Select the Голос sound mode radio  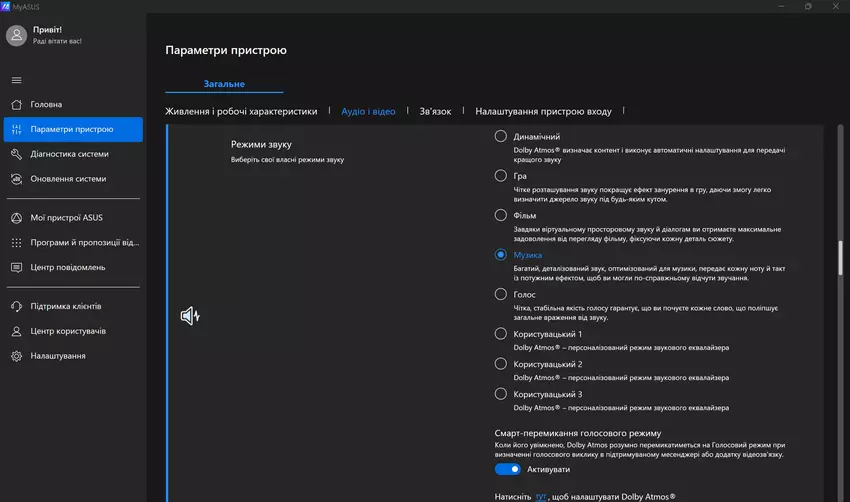coord(501,295)
